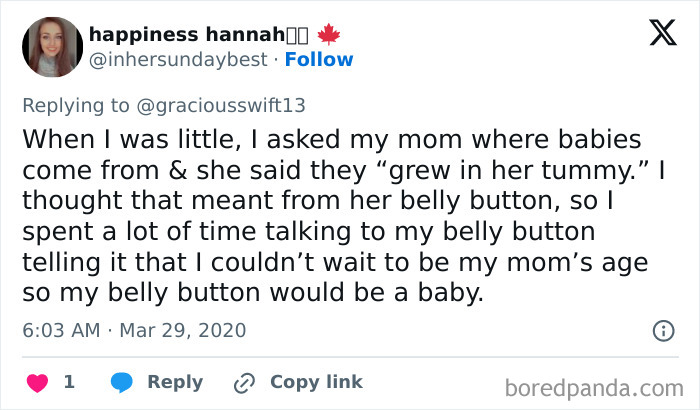The height and width of the screenshot is (410, 700).
Task: Open the @inhersundaybest handle
Action: [176, 59]
